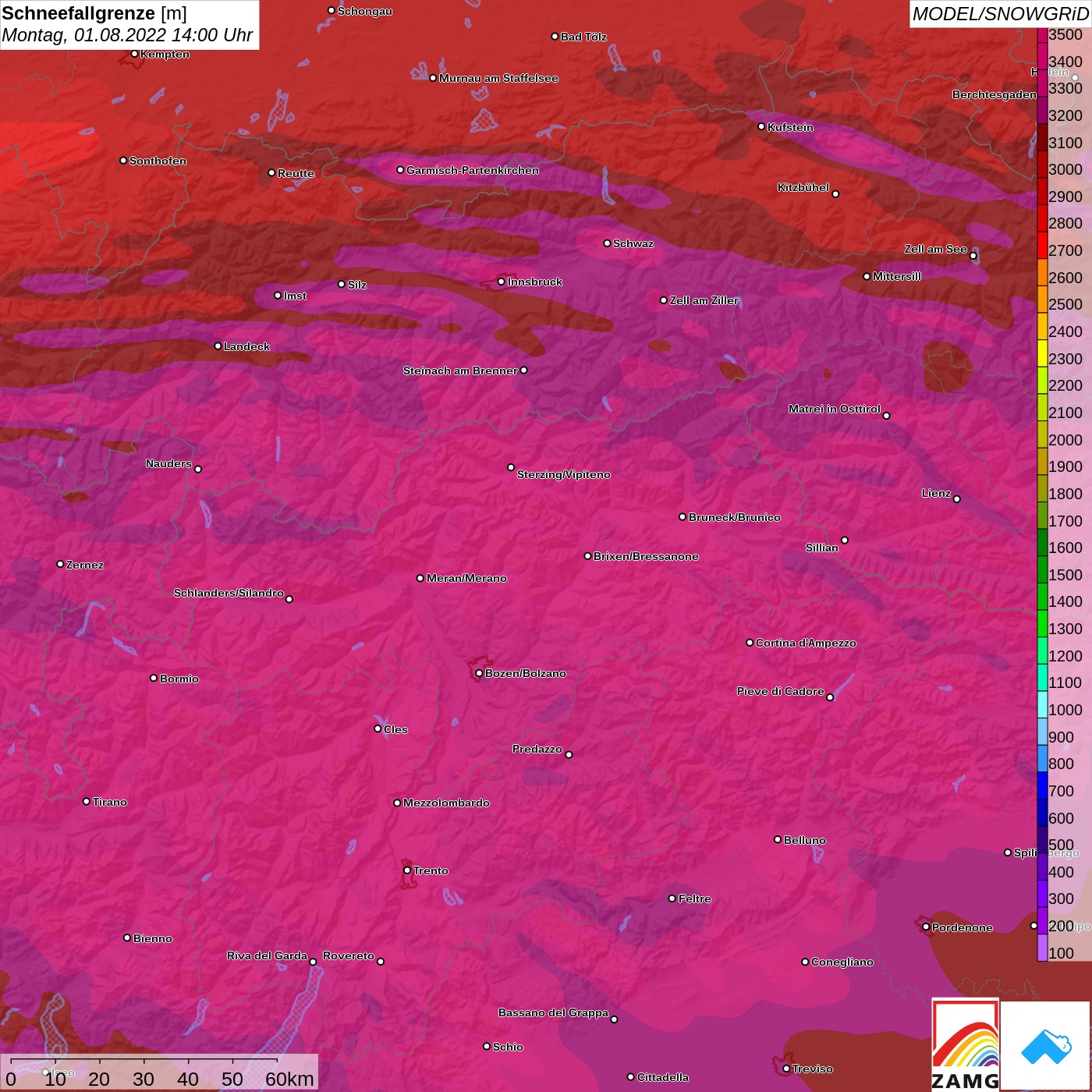
Task: Pick the 700 blue legend color swatch
Action: [1042, 785]
